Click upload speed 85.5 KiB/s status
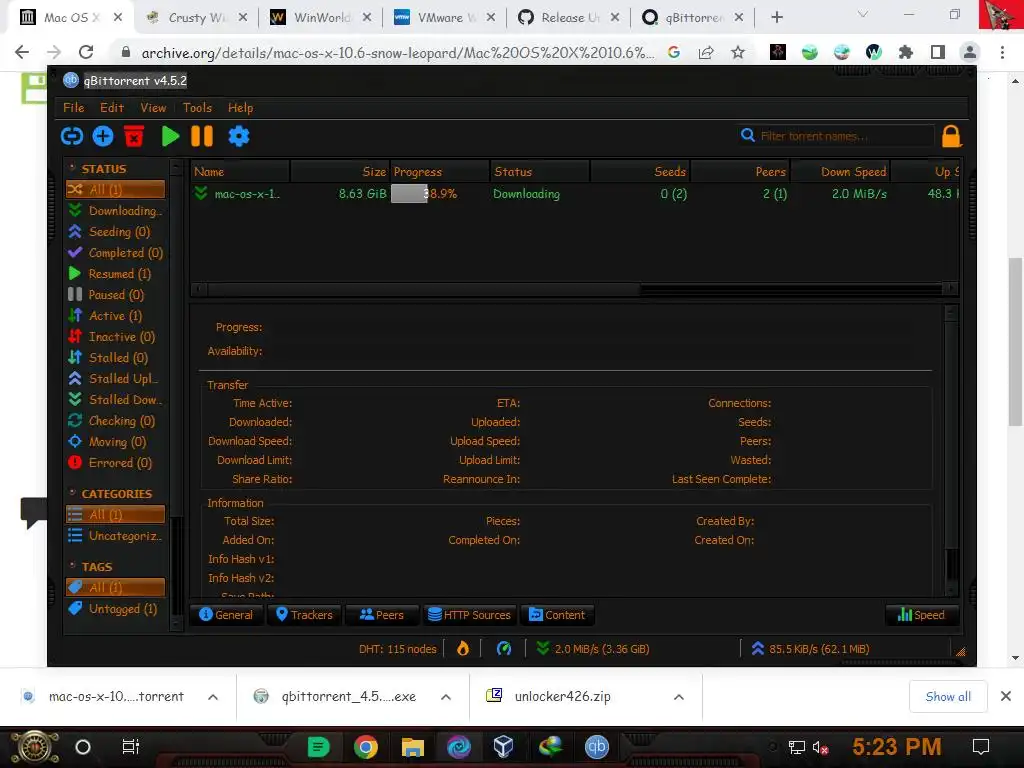Viewport: 1024px width, 768px height. [x=810, y=648]
